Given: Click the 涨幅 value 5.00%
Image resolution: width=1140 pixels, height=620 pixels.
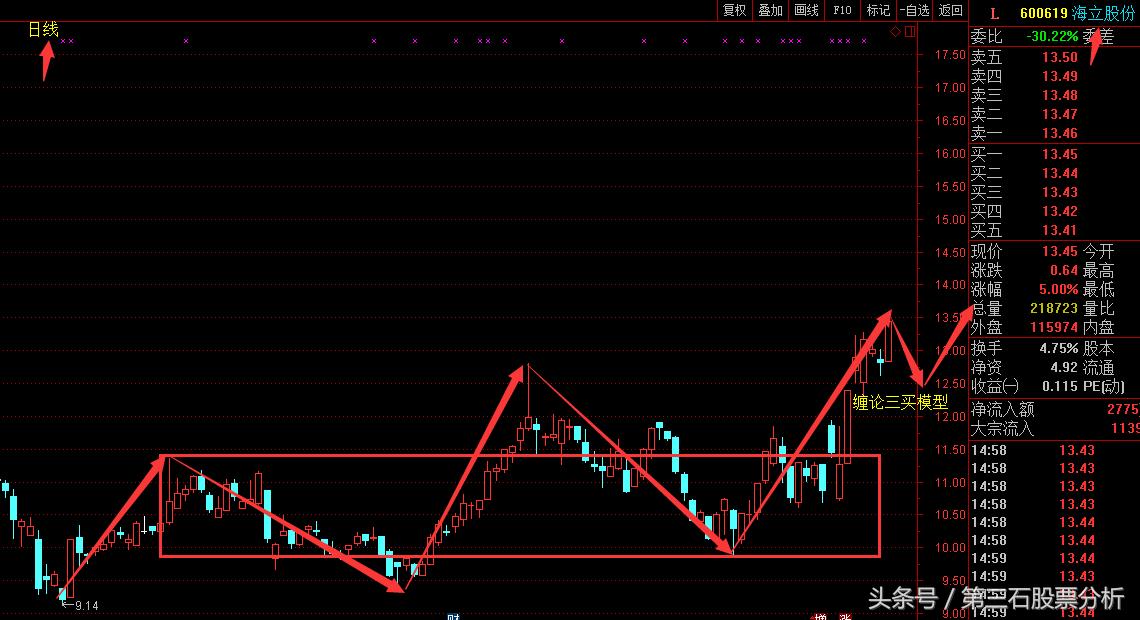Looking at the screenshot, I should [x=1058, y=289].
